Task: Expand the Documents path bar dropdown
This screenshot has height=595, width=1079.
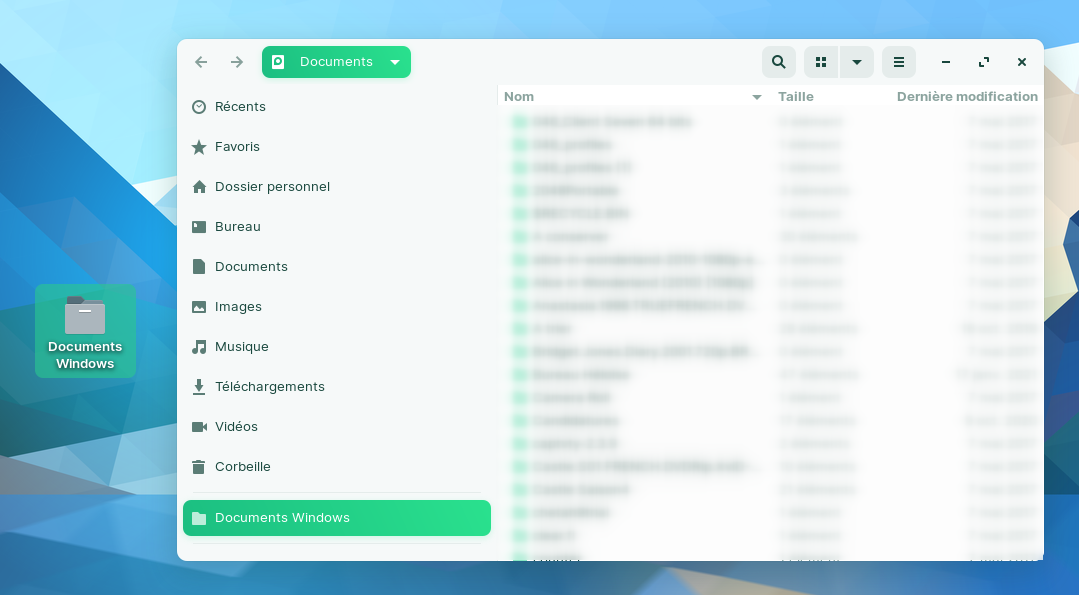Action: 395,62
